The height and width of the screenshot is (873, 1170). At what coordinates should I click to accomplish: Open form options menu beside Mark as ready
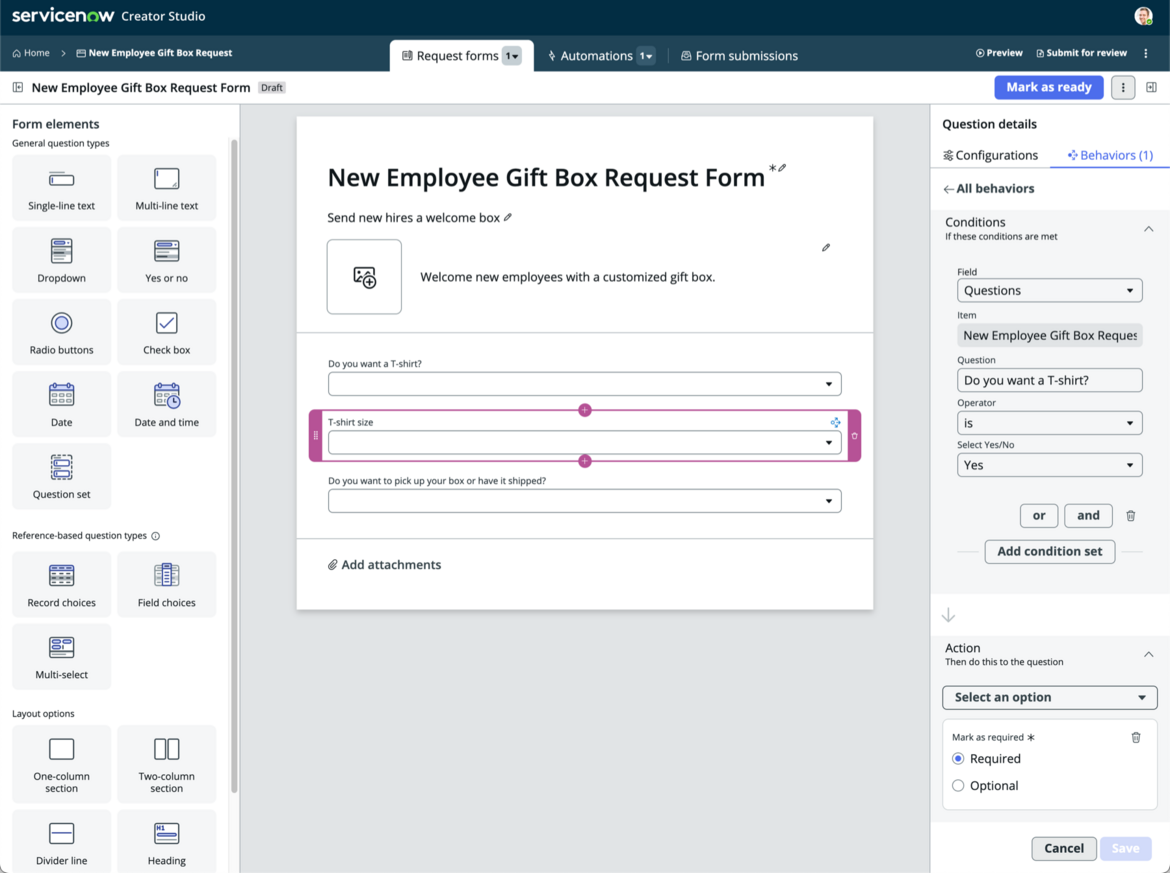click(1123, 87)
